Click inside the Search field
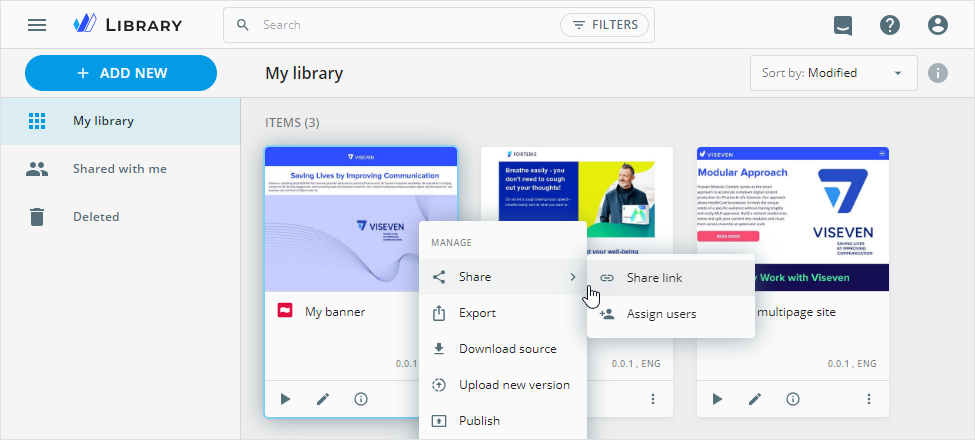Image resolution: width=975 pixels, height=440 pixels. (x=400, y=25)
